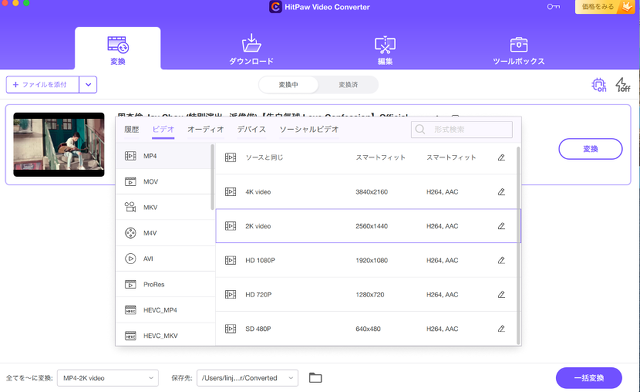
Task: Click the MOV format icon
Action: click(x=130, y=182)
